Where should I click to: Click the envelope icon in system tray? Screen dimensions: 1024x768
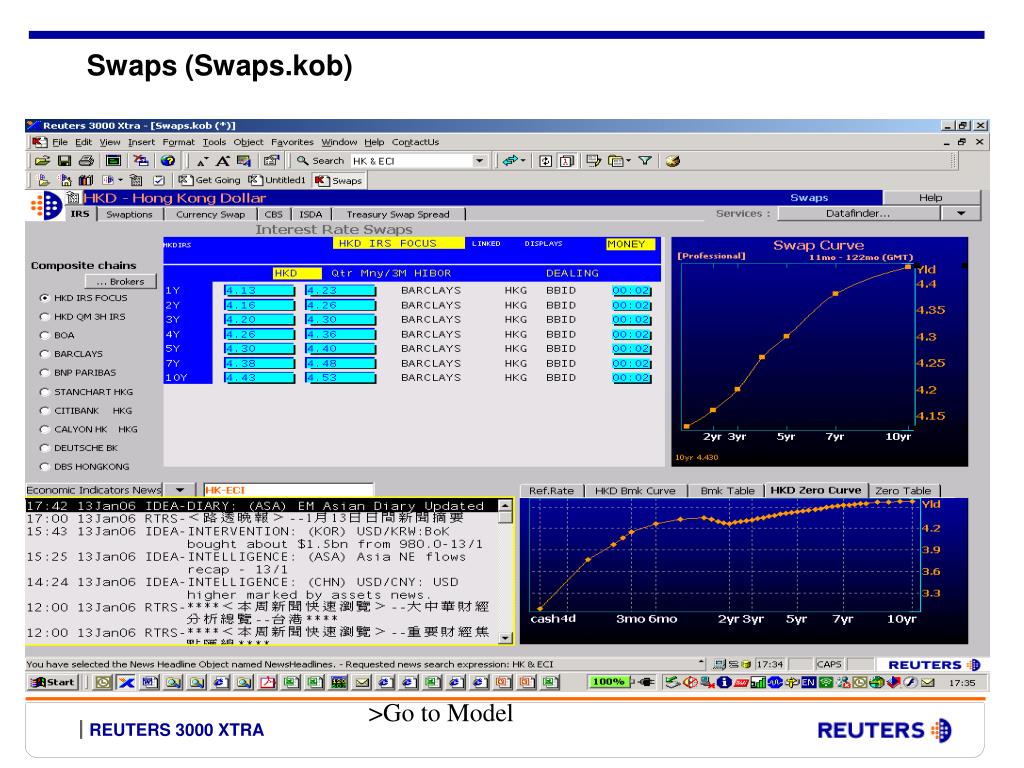tap(927, 682)
